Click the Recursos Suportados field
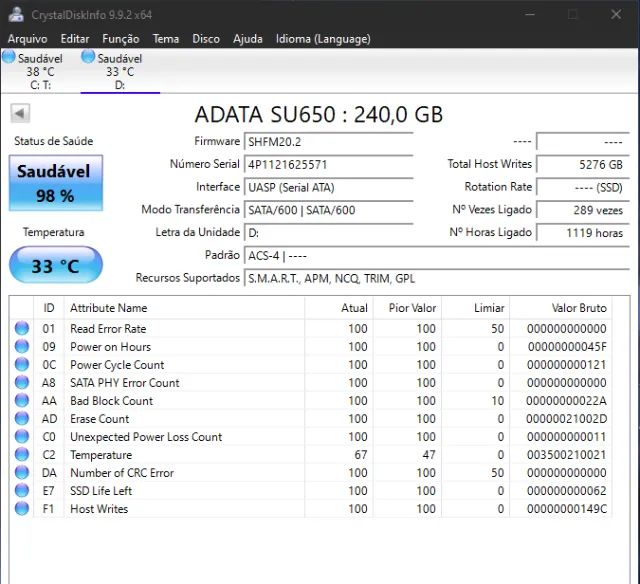This screenshot has width=640, height=584. [436, 278]
